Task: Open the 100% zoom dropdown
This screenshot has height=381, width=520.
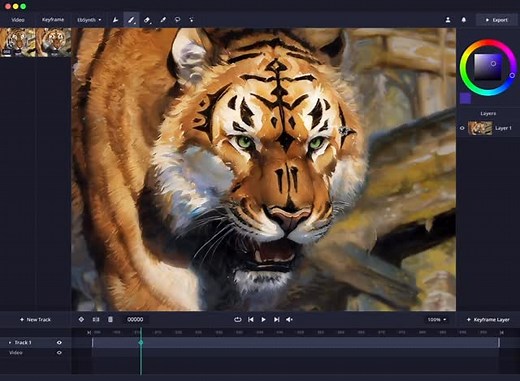Action: [x=436, y=320]
